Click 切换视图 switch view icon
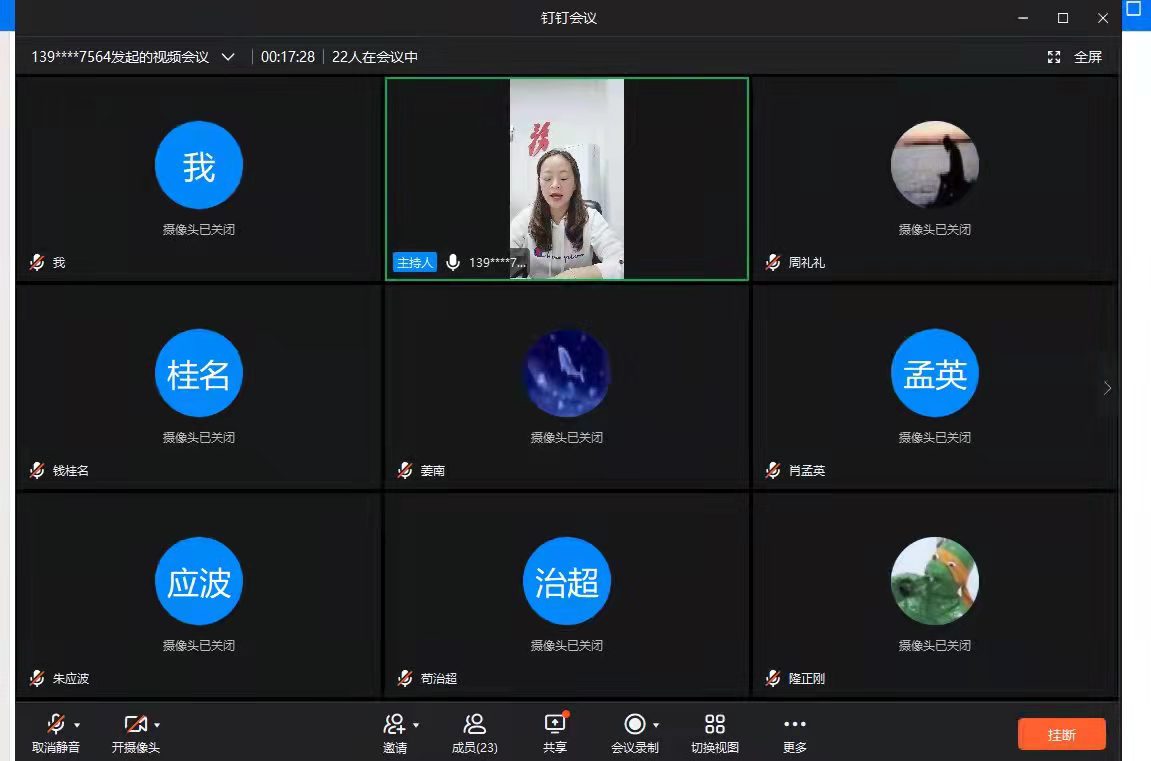The height and width of the screenshot is (761, 1151). [714, 724]
